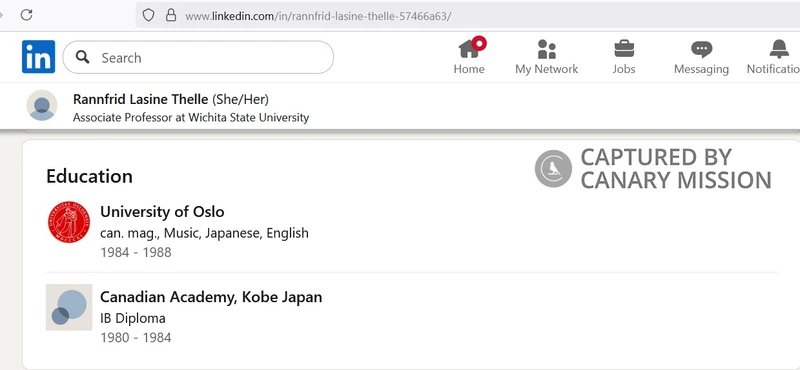Click the Home label in navigation
The width and height of the screenshot is (800, 370).
tap(469, 69)
